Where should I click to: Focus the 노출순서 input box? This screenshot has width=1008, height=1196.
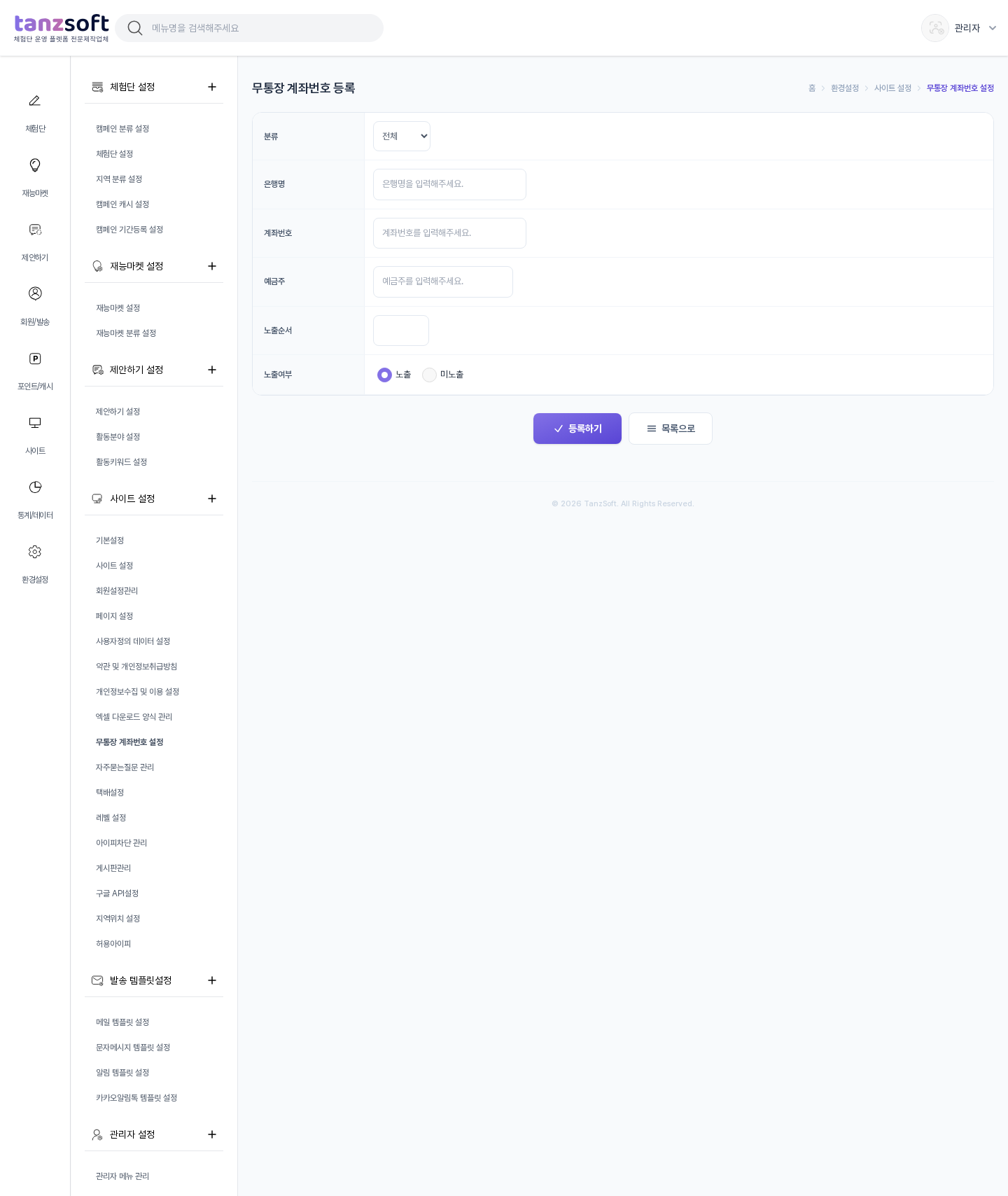401,331
